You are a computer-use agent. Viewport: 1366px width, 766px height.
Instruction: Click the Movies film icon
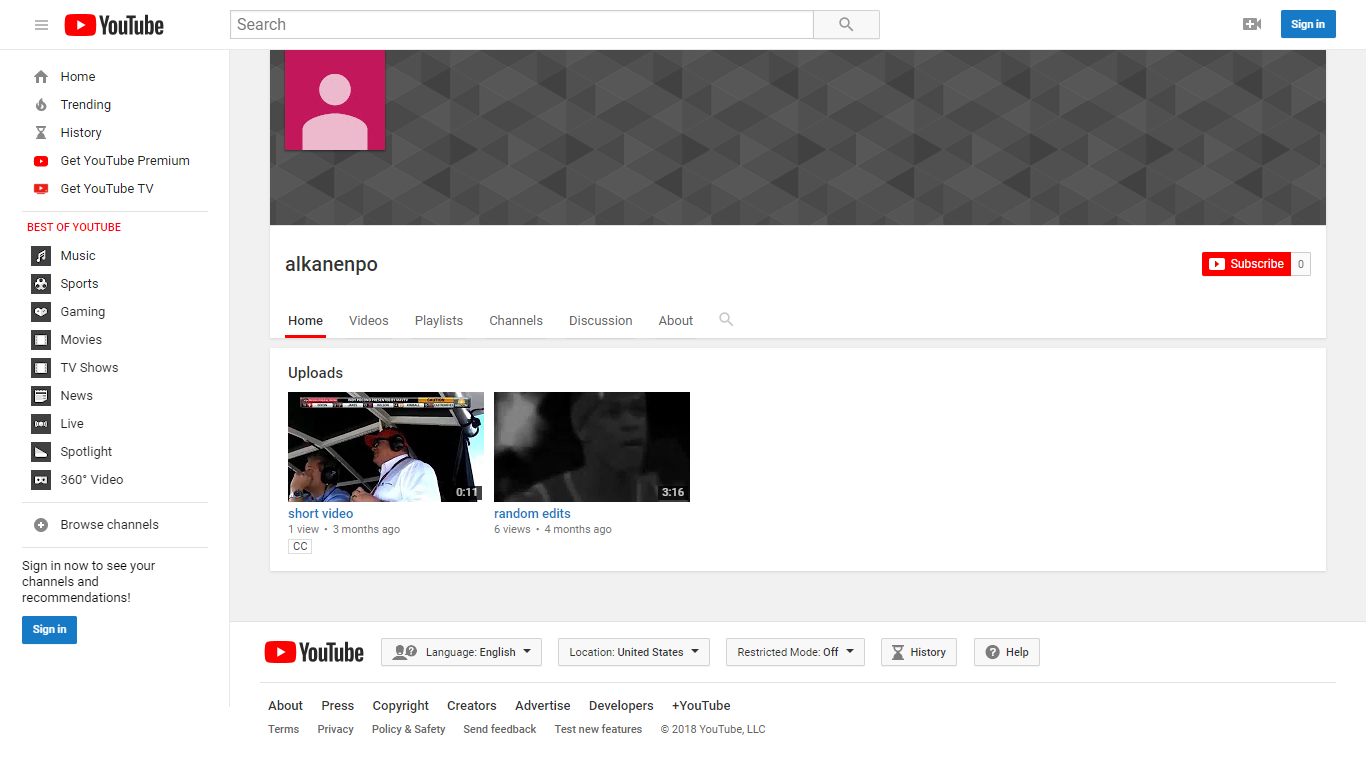tap(41, 340)
